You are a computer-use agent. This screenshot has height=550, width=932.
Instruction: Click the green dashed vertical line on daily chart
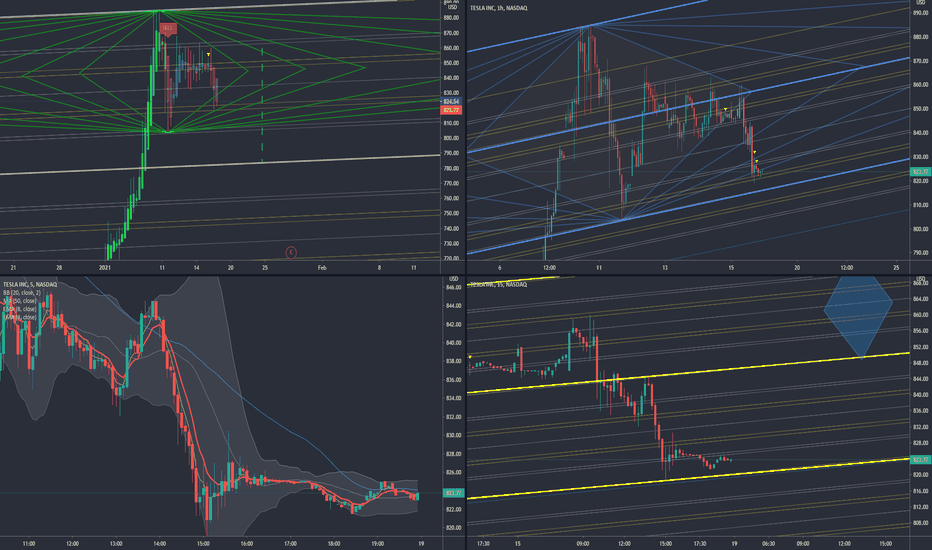pyautogui.click(x=262, y=105)
